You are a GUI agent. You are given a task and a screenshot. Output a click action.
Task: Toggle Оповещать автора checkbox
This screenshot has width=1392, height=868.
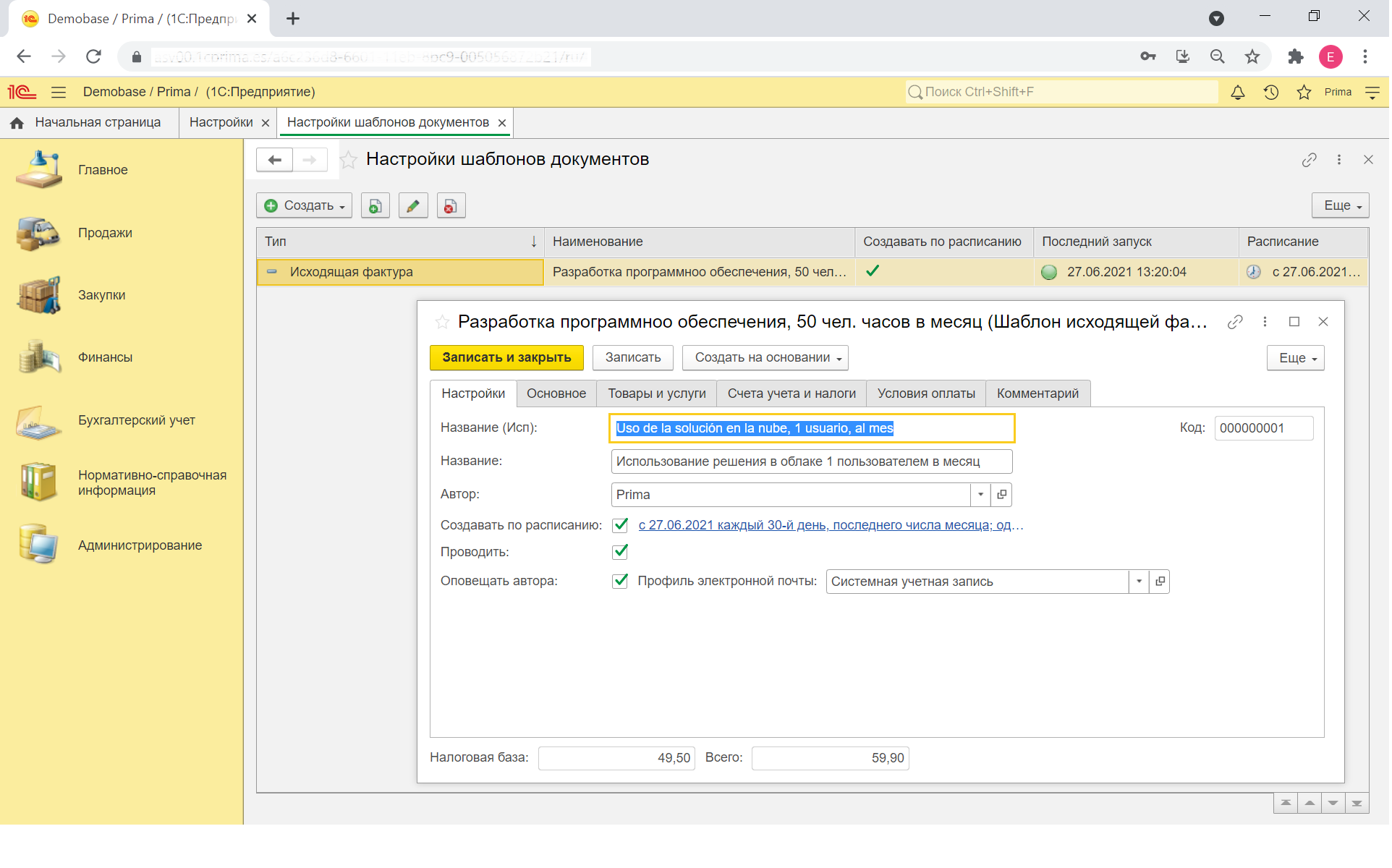tap(621, 582)
